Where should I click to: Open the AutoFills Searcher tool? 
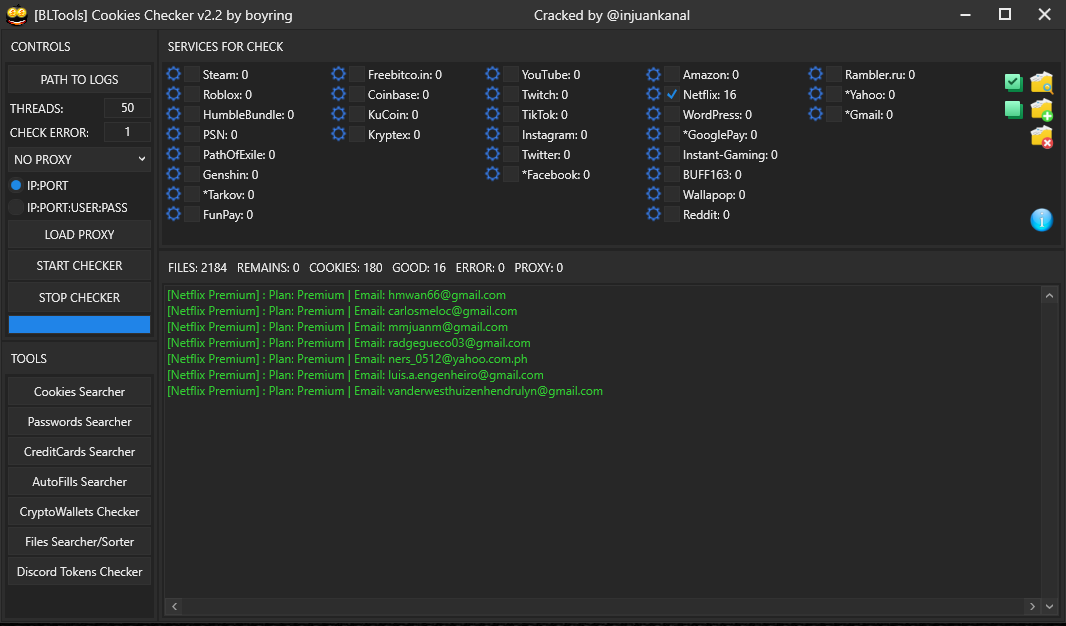tap(80, 481)
